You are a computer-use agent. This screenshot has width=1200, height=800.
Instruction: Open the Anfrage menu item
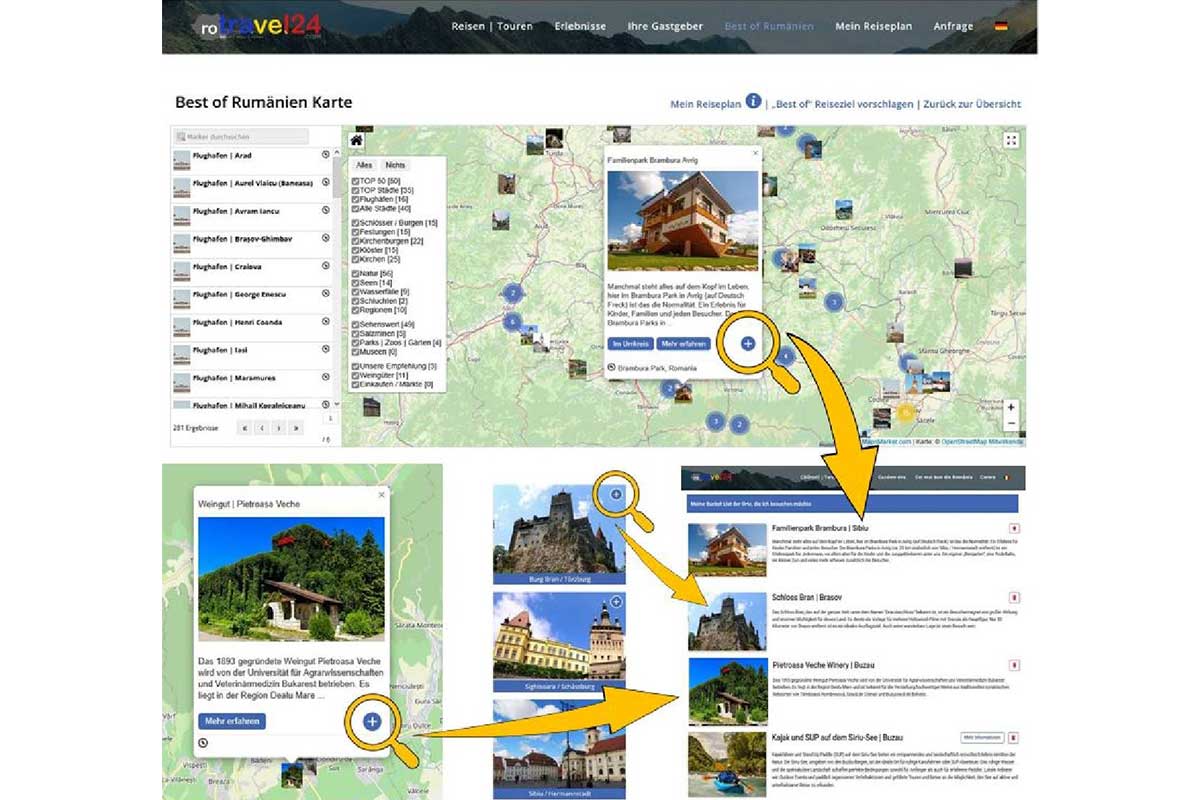[x=953, y=26]
